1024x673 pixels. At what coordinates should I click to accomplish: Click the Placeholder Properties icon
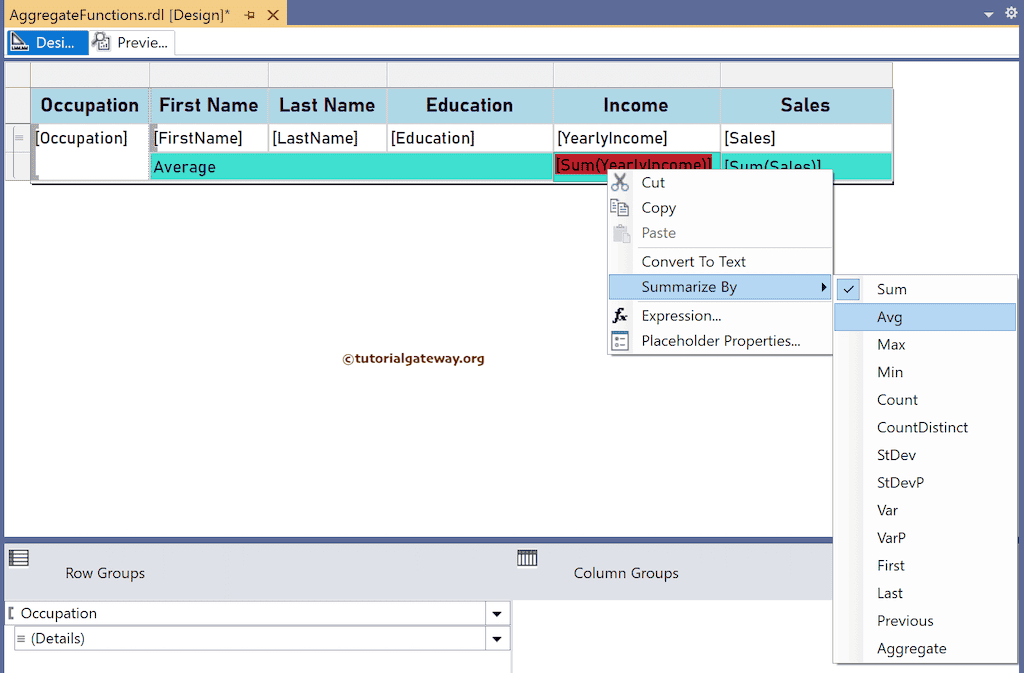pos(621,340)
